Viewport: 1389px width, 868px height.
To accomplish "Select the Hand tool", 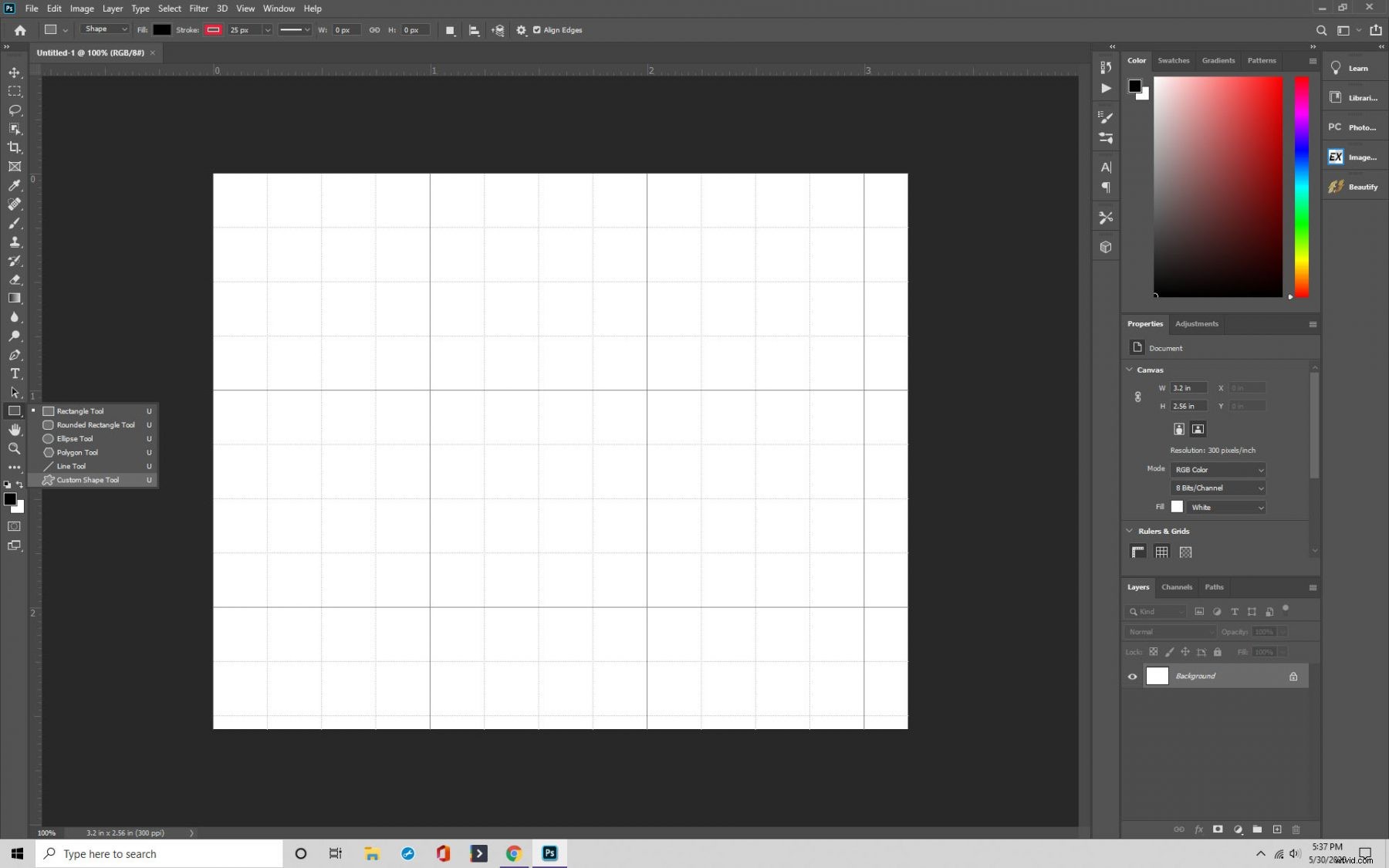I will 15,430.
